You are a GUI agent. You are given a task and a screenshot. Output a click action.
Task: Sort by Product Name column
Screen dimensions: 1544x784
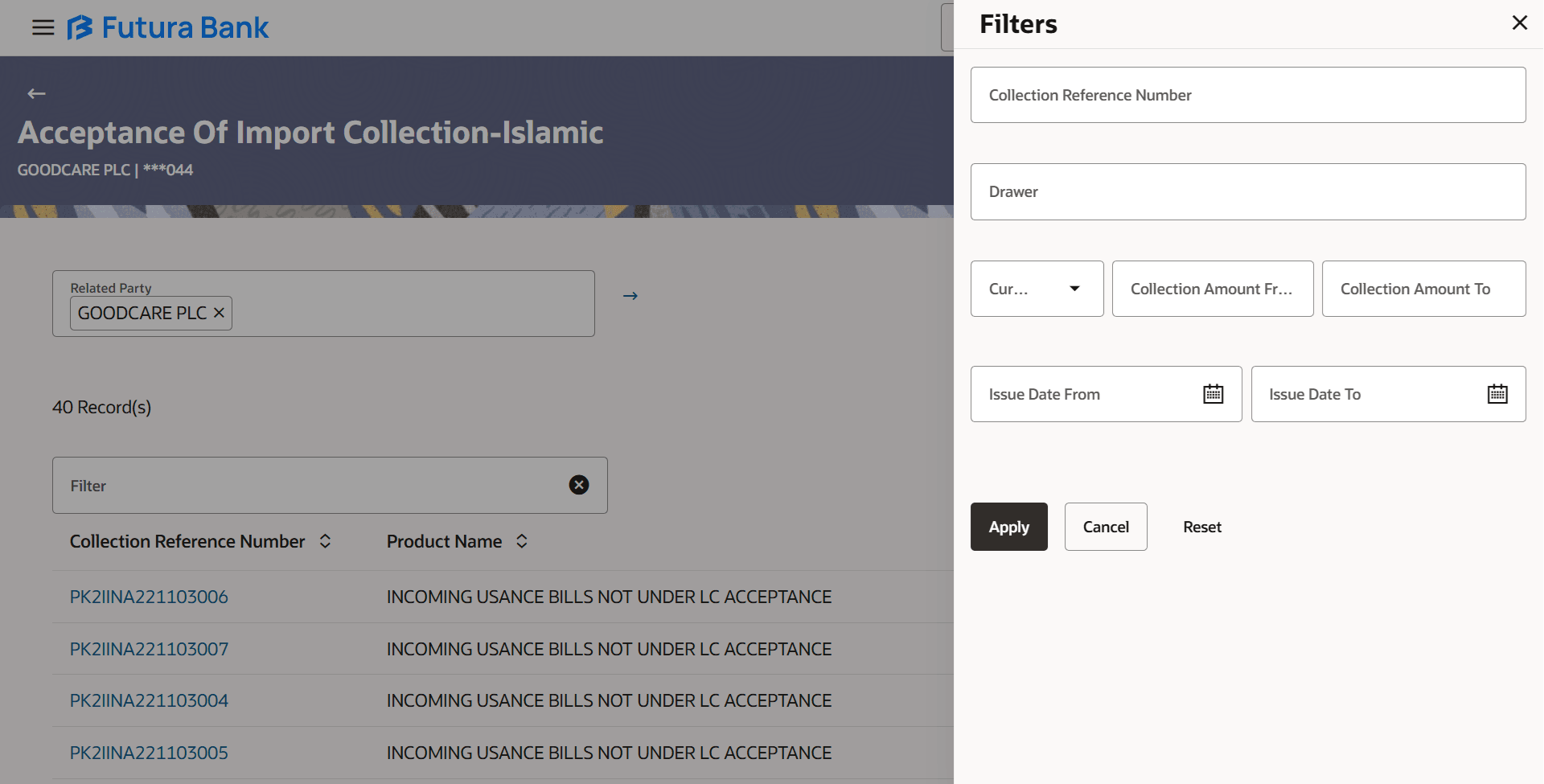(x=522, y=541)
